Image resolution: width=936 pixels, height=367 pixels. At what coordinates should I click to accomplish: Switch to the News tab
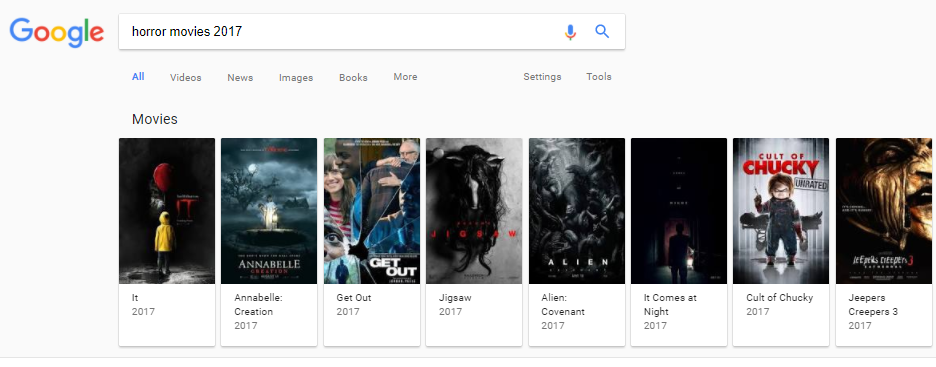point(240,78)
